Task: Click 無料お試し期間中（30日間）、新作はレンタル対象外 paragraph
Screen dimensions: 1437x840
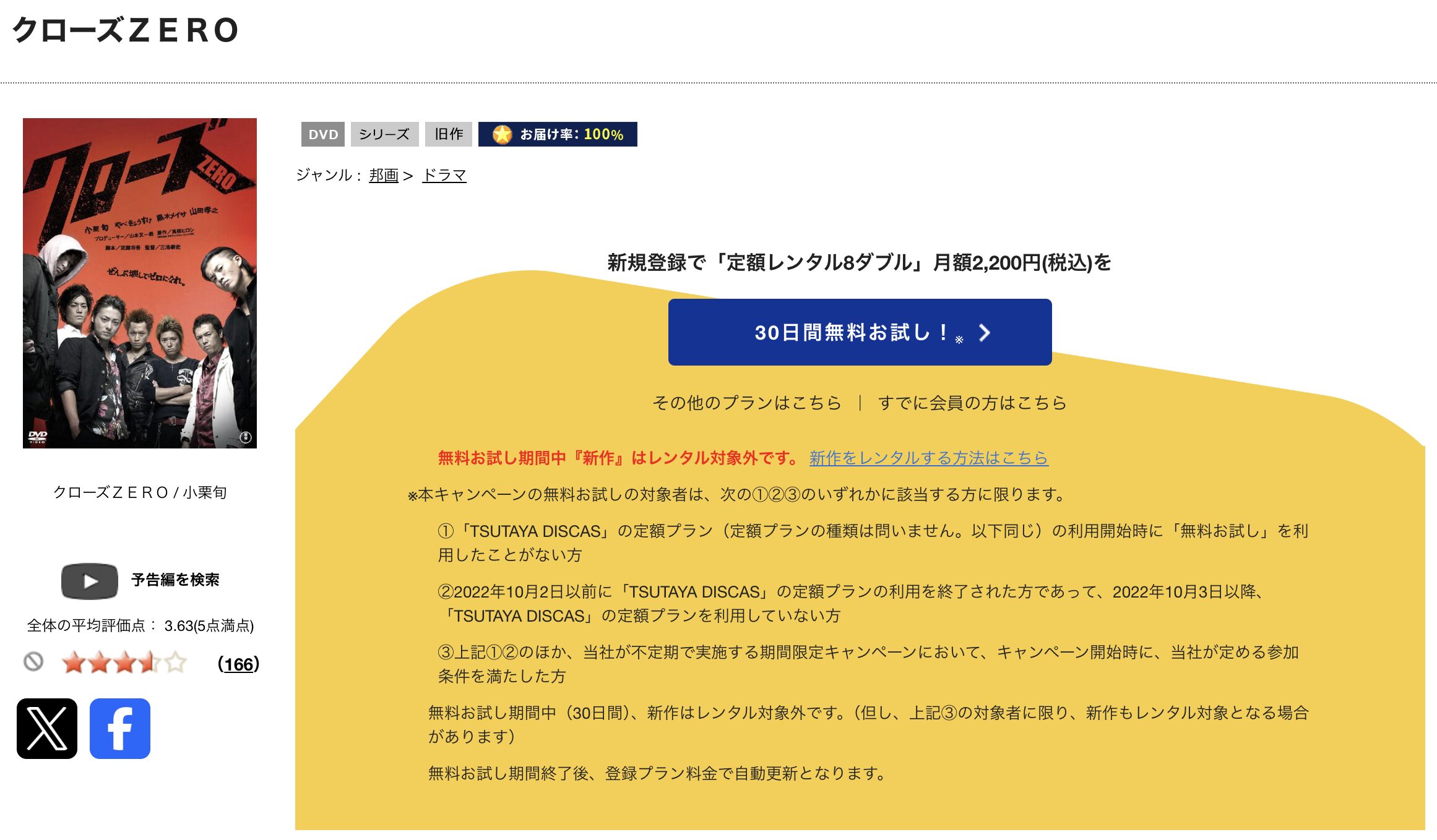Action: click(868, 725)
